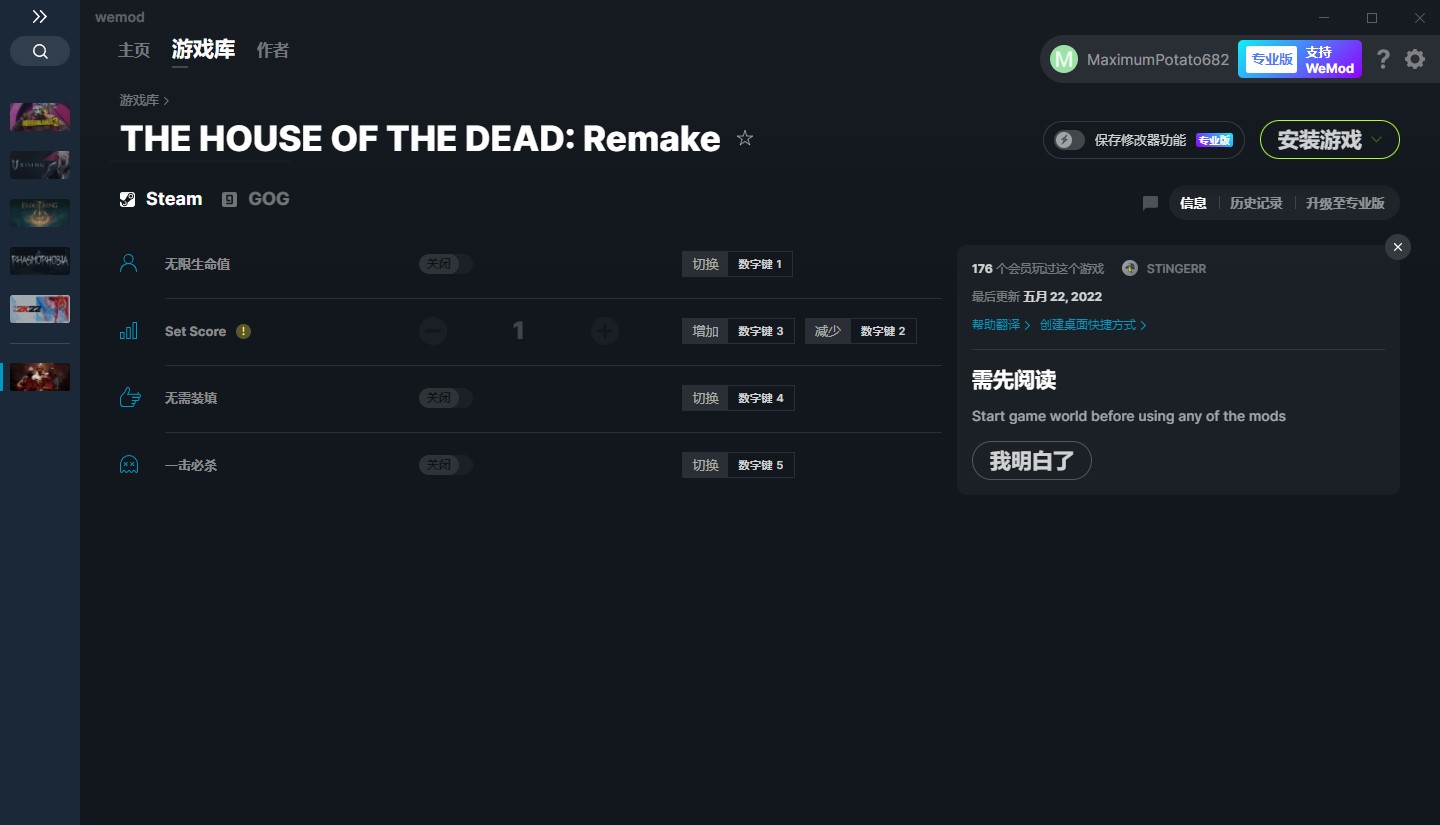Viewport: 1440px width, 825px height.
Task: Open the help question mark icon
Action: (x=1383, y=59)
